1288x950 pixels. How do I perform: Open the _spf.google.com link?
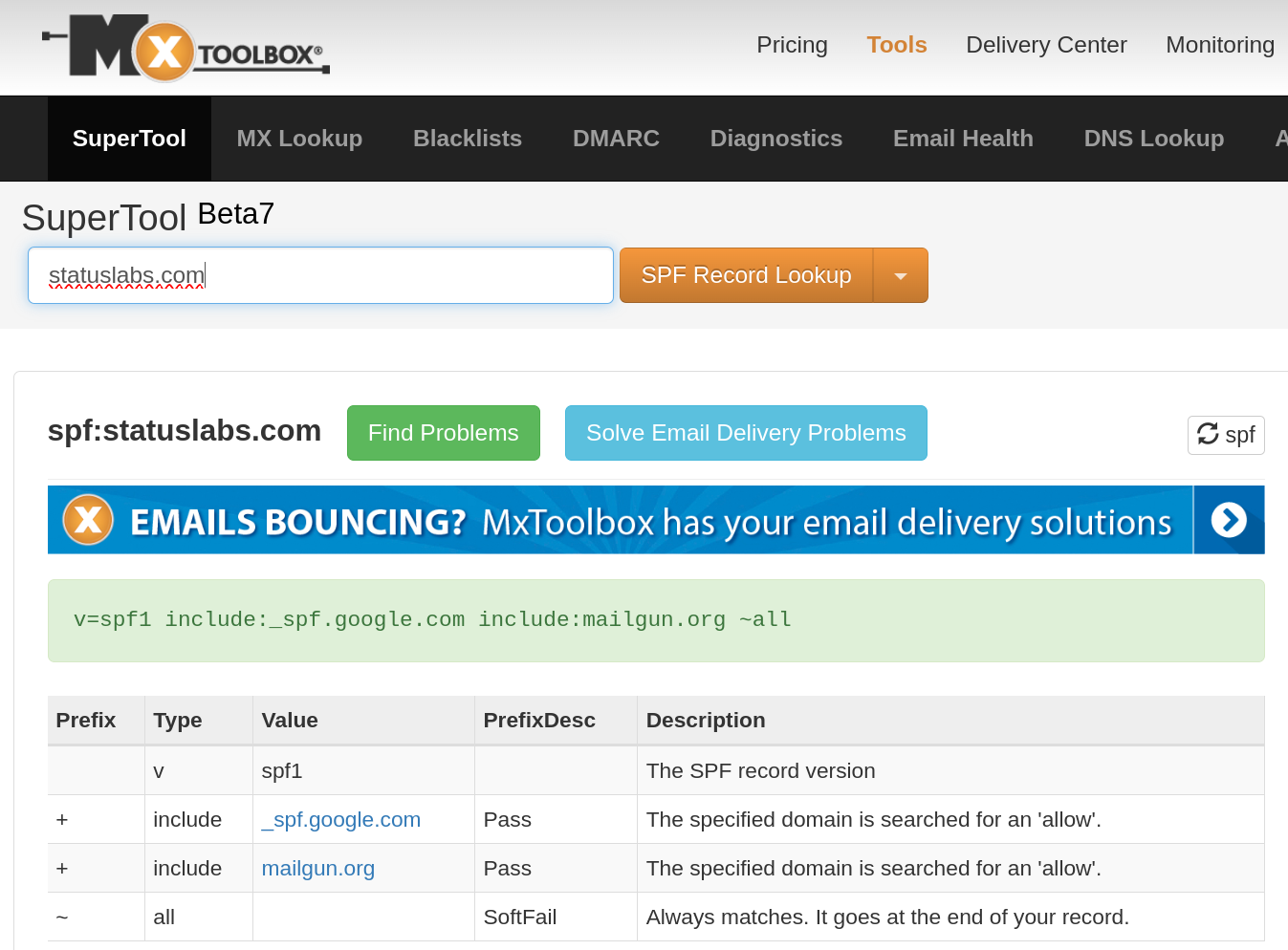[341, 820]
